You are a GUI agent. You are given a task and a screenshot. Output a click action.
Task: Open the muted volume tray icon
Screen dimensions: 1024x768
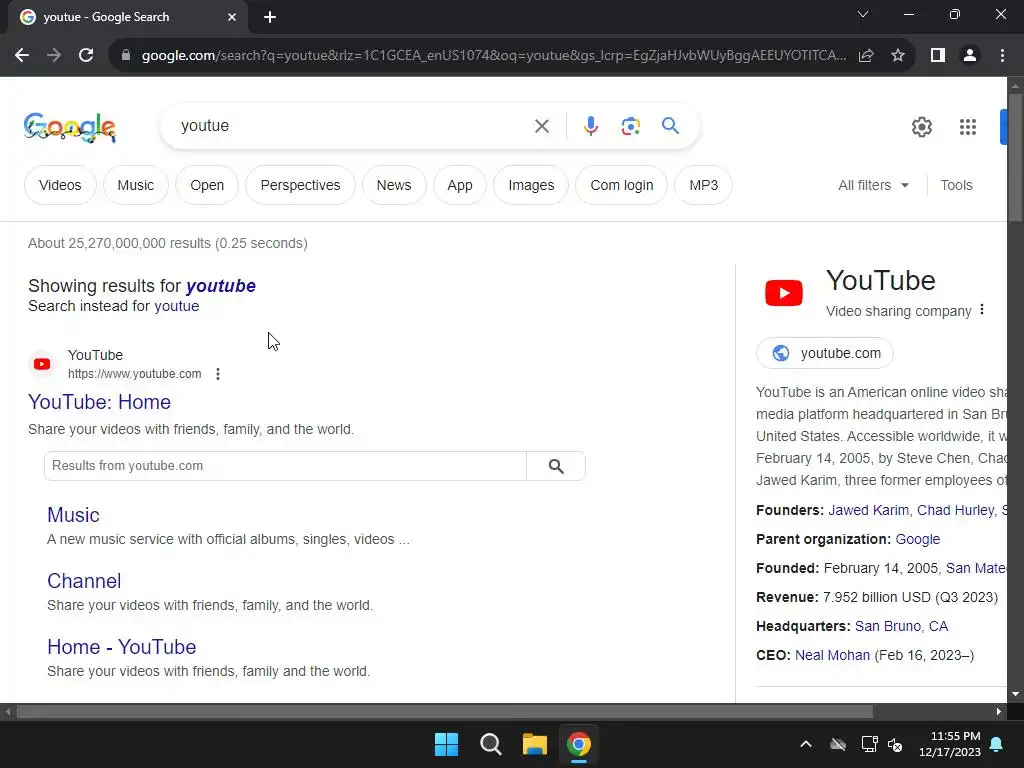pos(895,744)
